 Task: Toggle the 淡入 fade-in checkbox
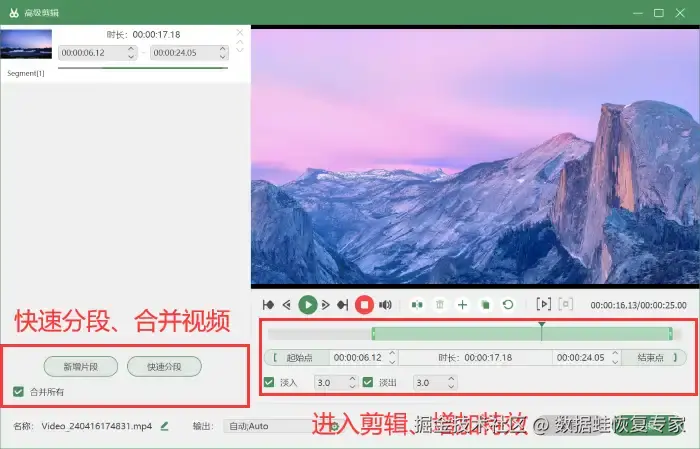coord(269,382)
